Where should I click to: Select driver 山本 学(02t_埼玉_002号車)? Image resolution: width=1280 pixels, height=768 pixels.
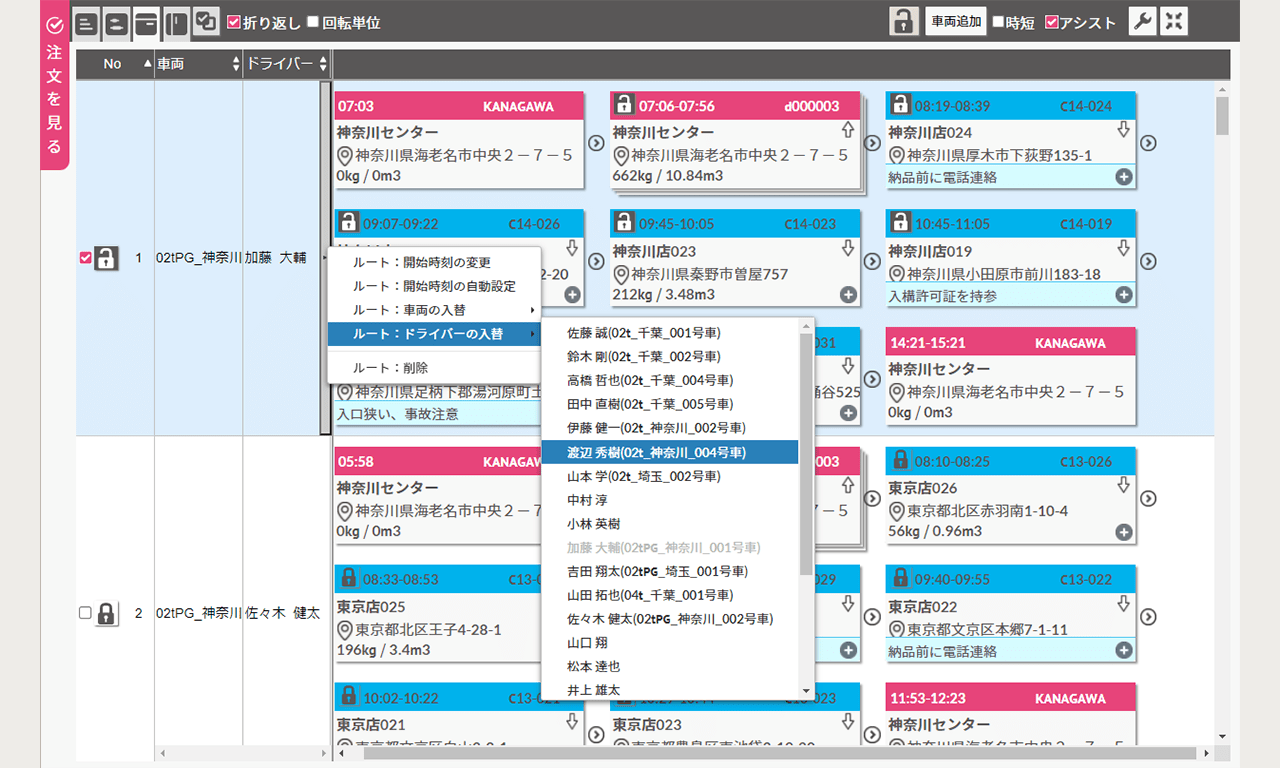click(x=669, y=476)
